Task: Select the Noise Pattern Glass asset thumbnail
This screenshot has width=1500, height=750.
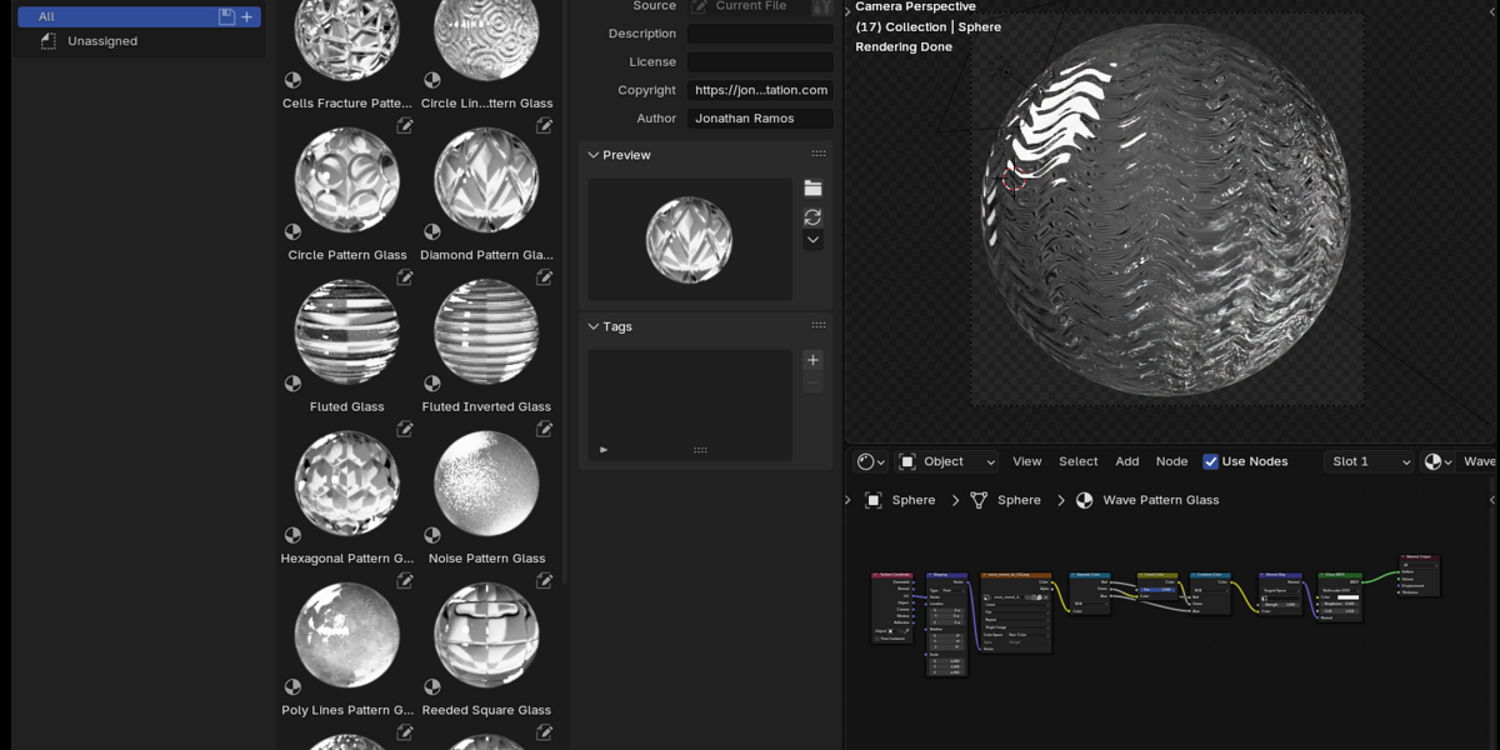Action: (487, 485)
